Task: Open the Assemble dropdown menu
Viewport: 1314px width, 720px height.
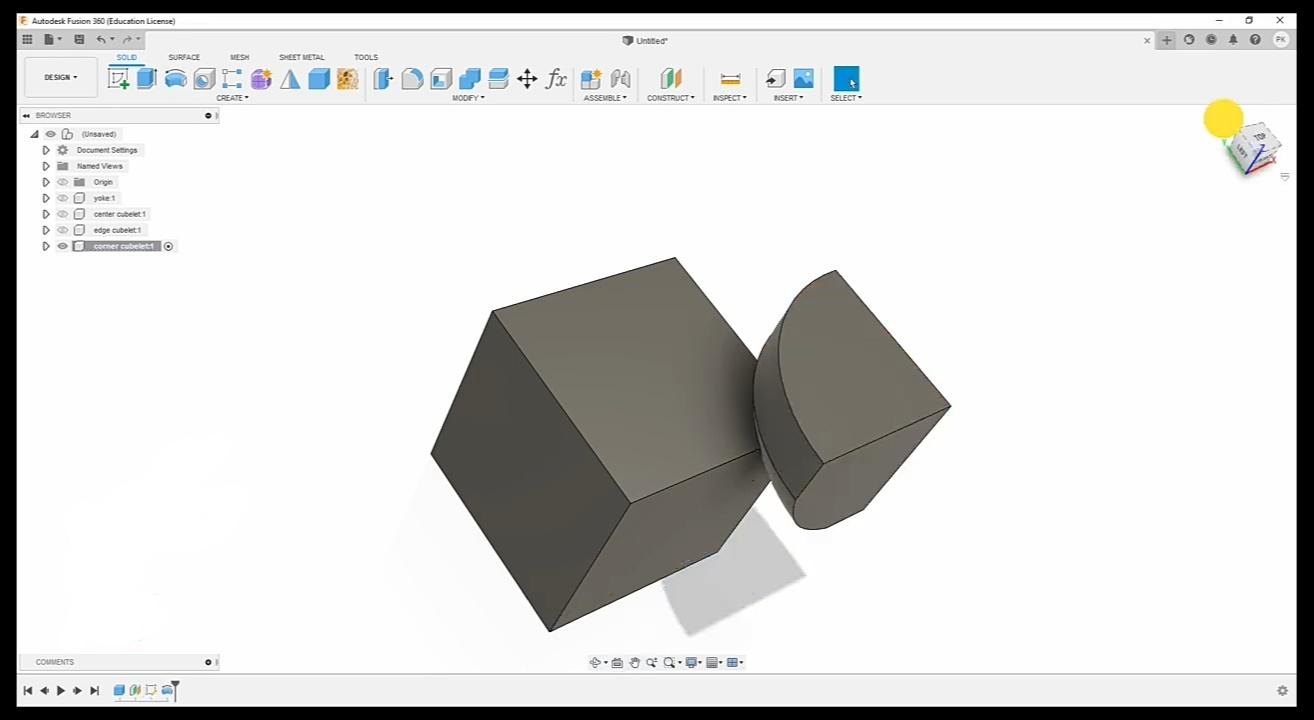Action: tap(605, 98)
